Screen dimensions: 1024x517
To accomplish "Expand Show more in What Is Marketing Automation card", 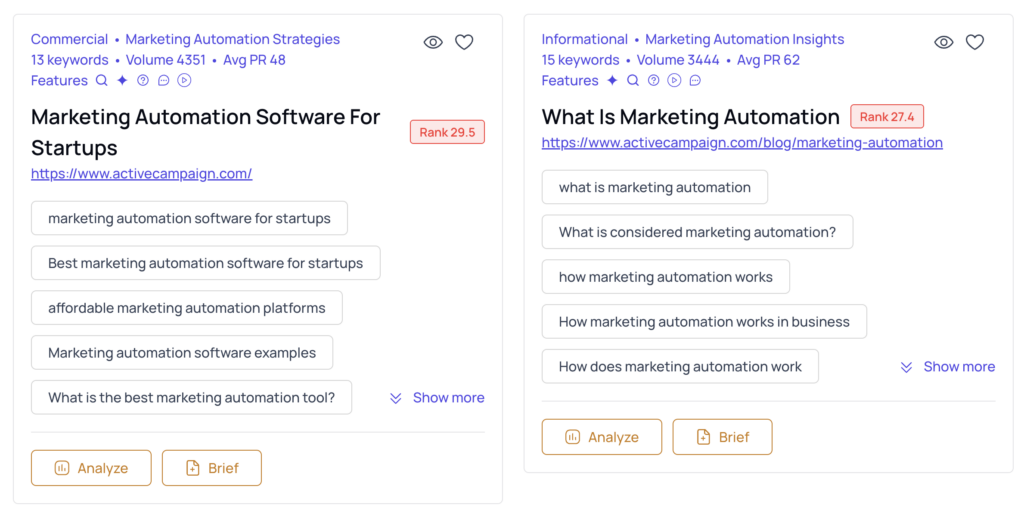I will point(947,367).
